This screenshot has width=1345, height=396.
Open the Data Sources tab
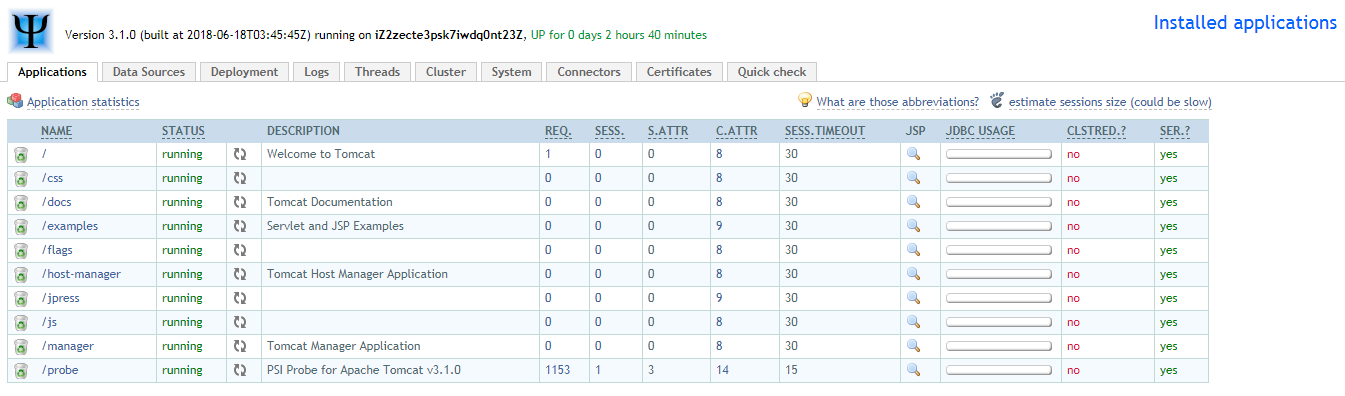(x=149, y=72)
